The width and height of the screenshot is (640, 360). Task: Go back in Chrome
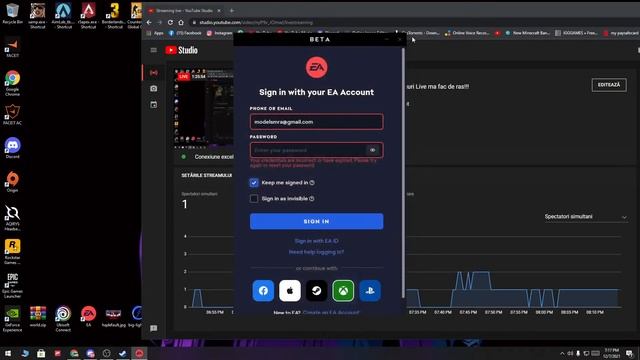click(149, 22)
